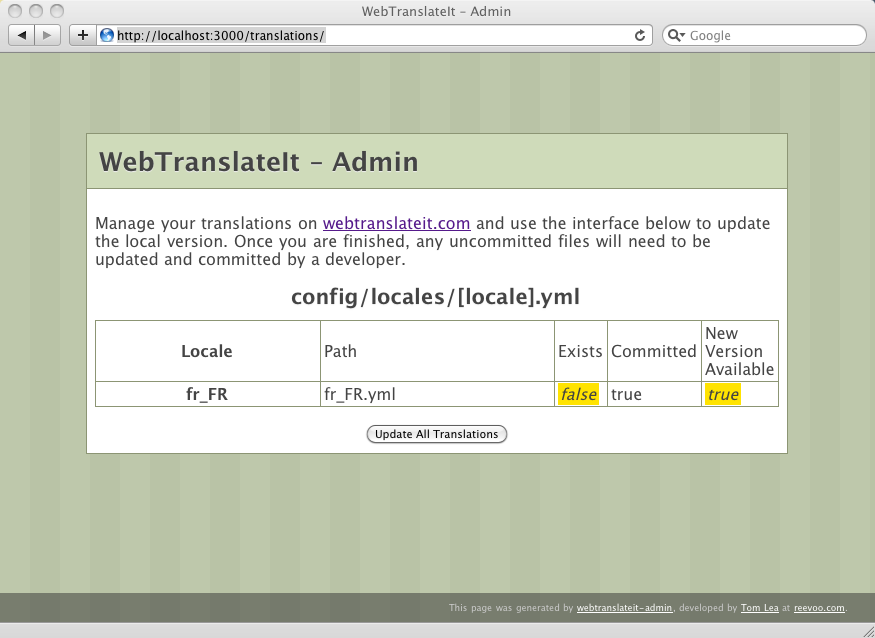
Task: Focus the Google search field
Action: 764,35
